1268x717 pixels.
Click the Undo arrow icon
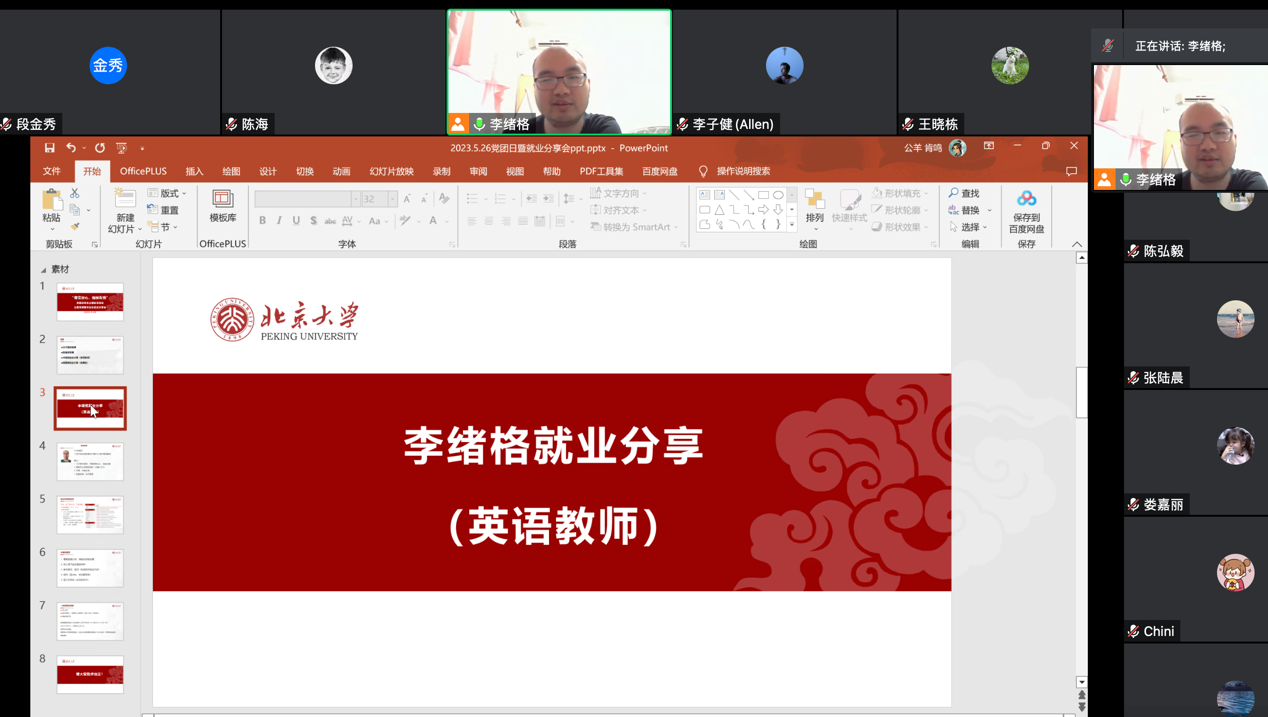pos(71,148)
